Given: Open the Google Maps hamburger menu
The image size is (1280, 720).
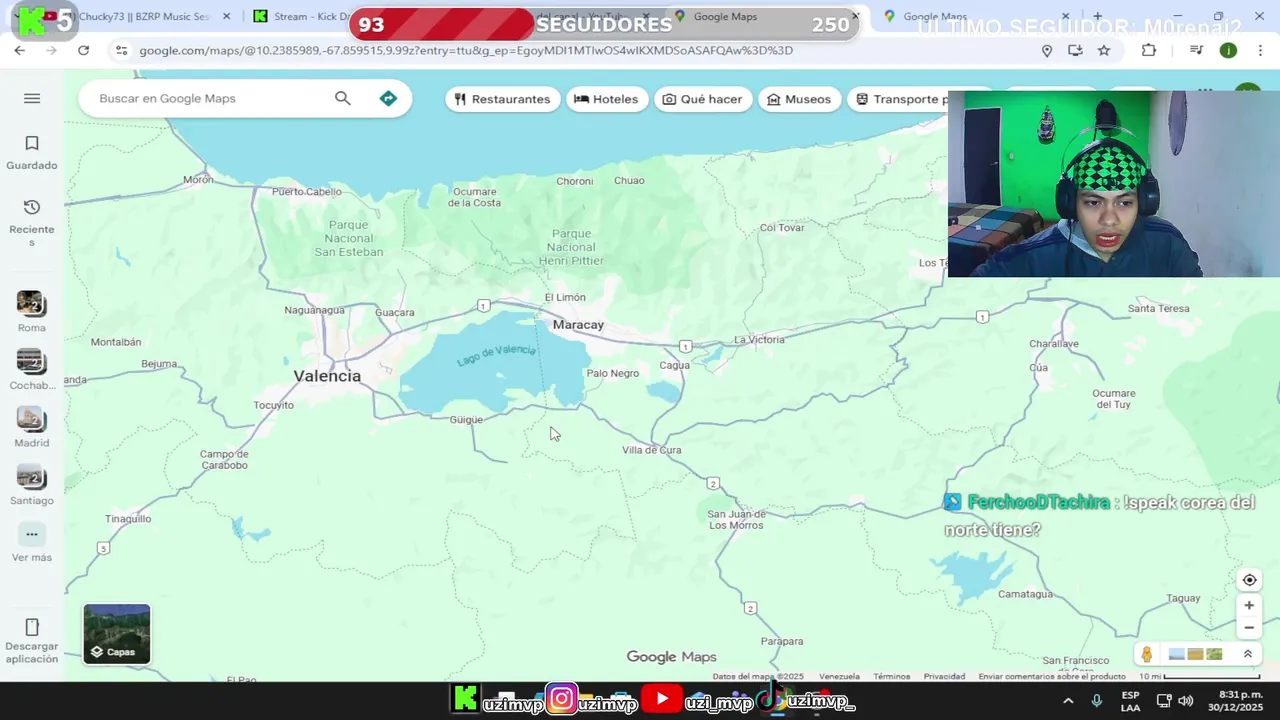Looking at the screenshot, I should [32, 98].
